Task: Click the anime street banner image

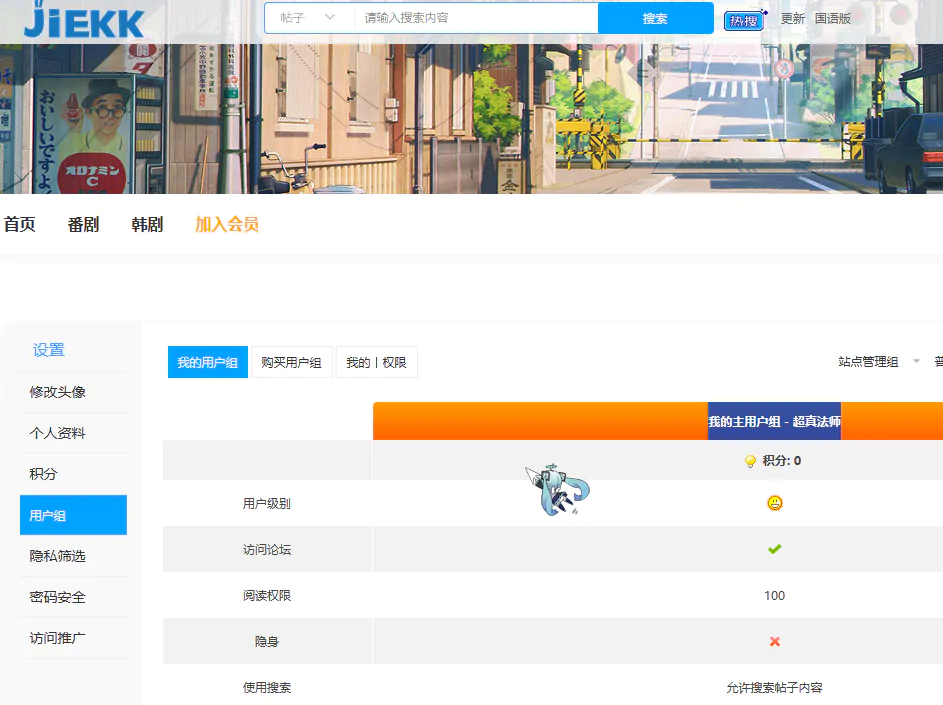Action: pos(472,119)
